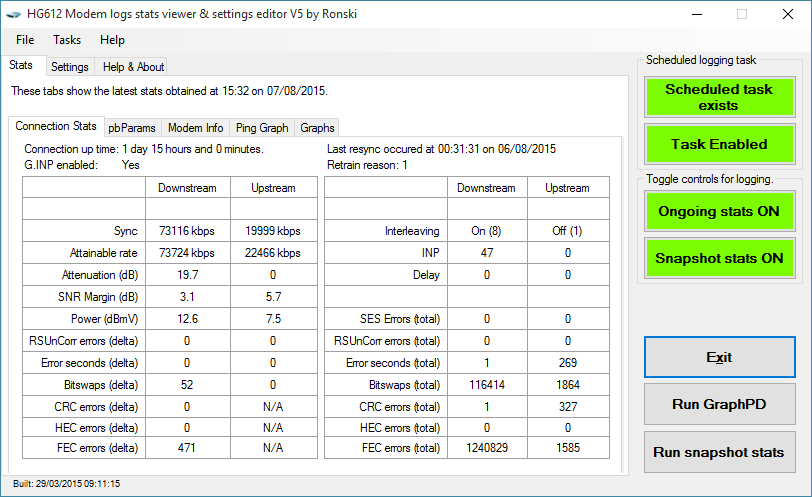Click the Built date status bar text

pos(66,484)
